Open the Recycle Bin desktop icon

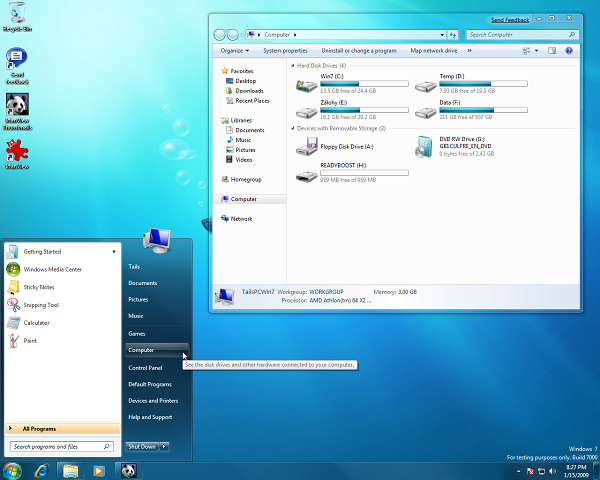tap(15, 18)
